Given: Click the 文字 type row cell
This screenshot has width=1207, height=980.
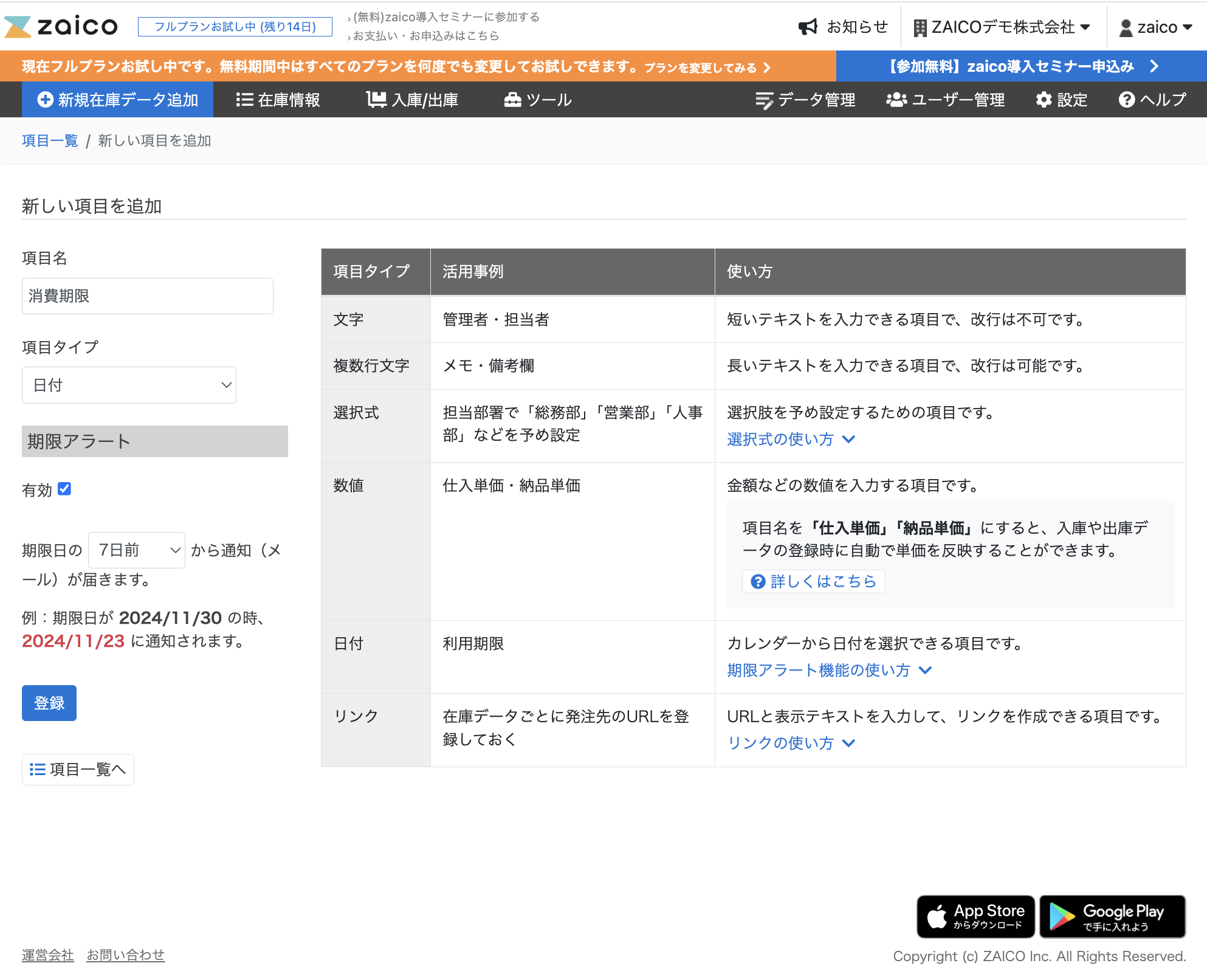Looking at the screenshot, I should [x=376, y=319].
